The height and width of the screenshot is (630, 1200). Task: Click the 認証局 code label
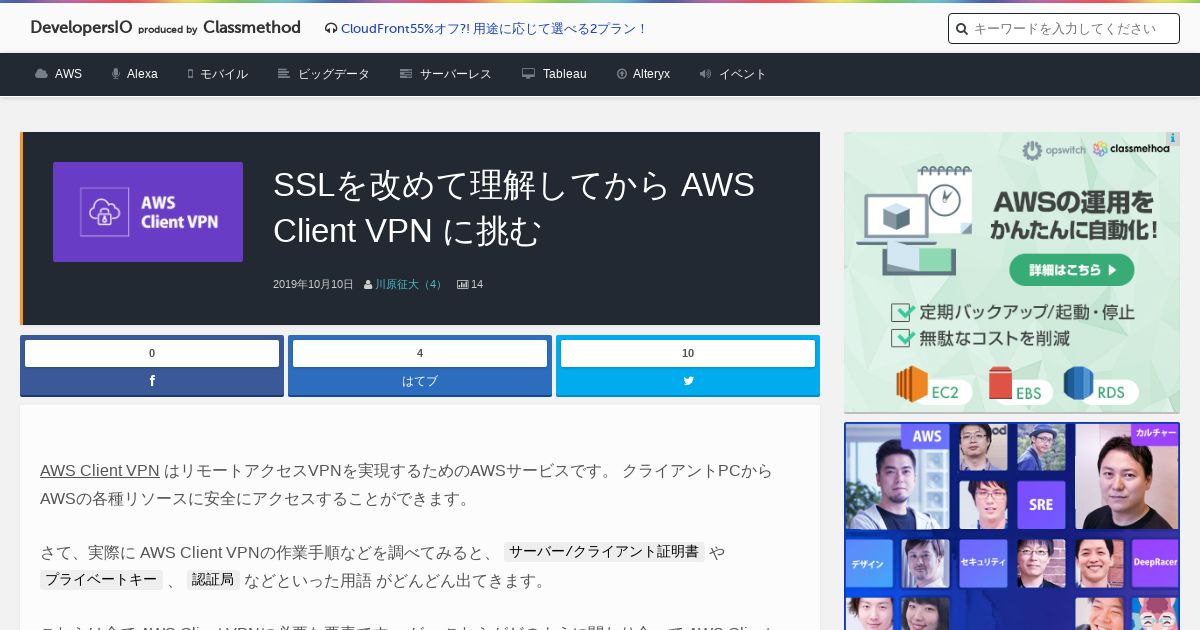tap(213, 580)
